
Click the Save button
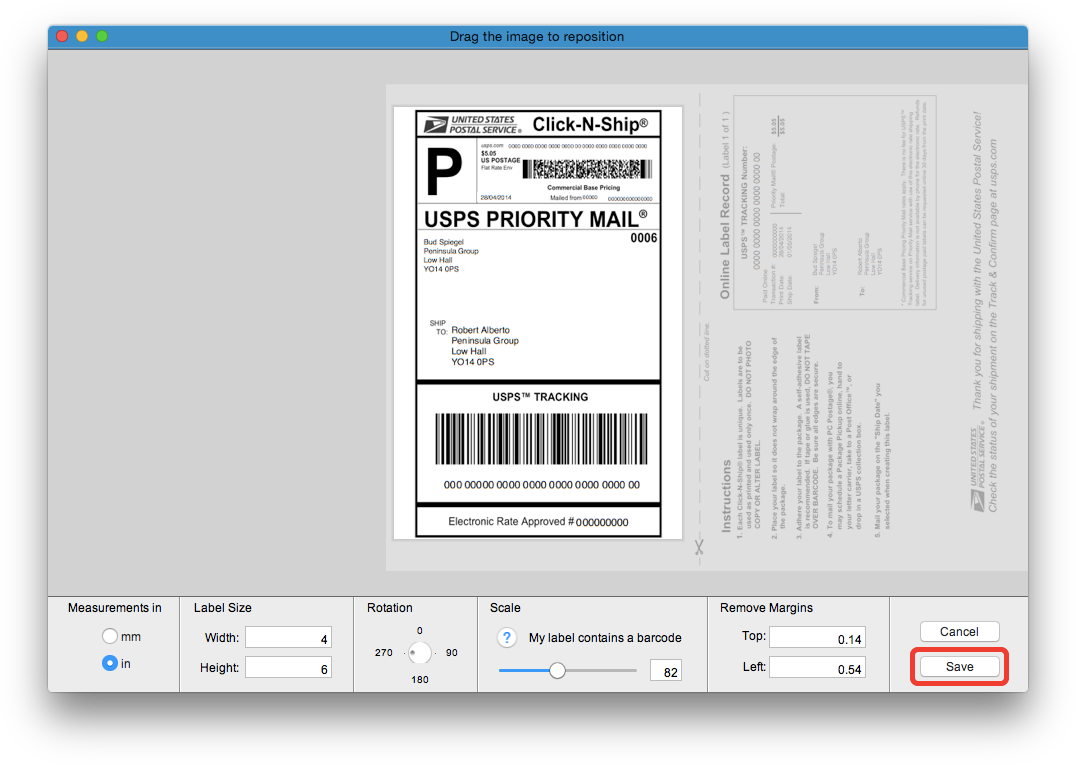tap(959, 666)
